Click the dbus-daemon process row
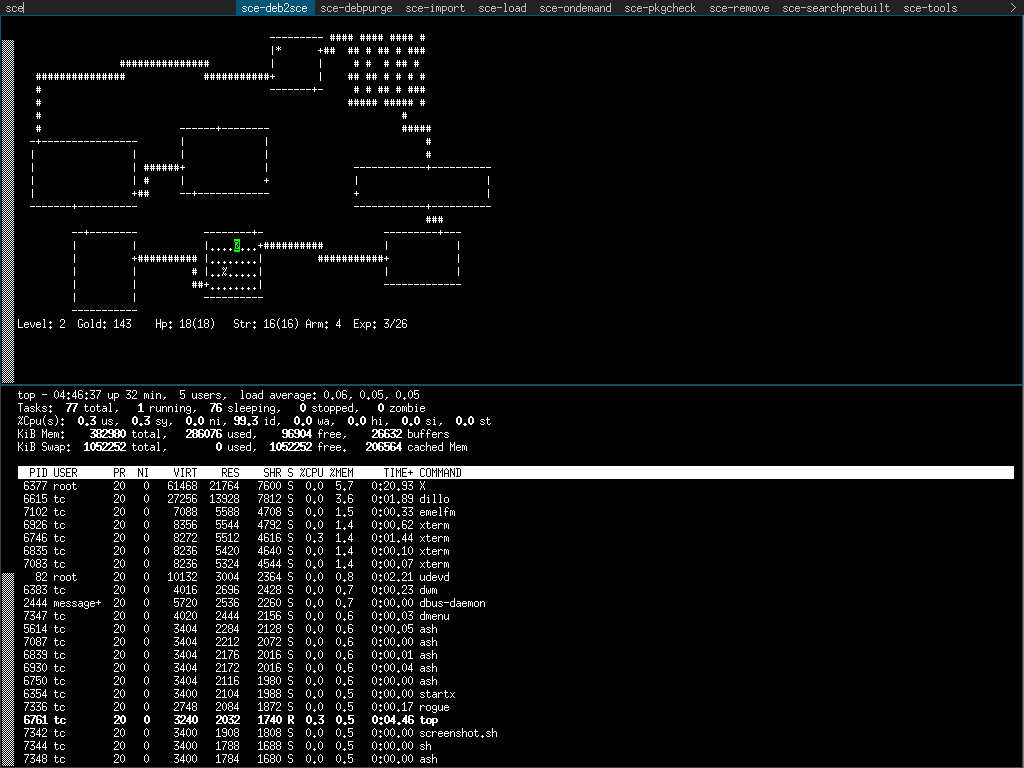The width and height of the screenshot is (1024, 768). pos(516,603)
